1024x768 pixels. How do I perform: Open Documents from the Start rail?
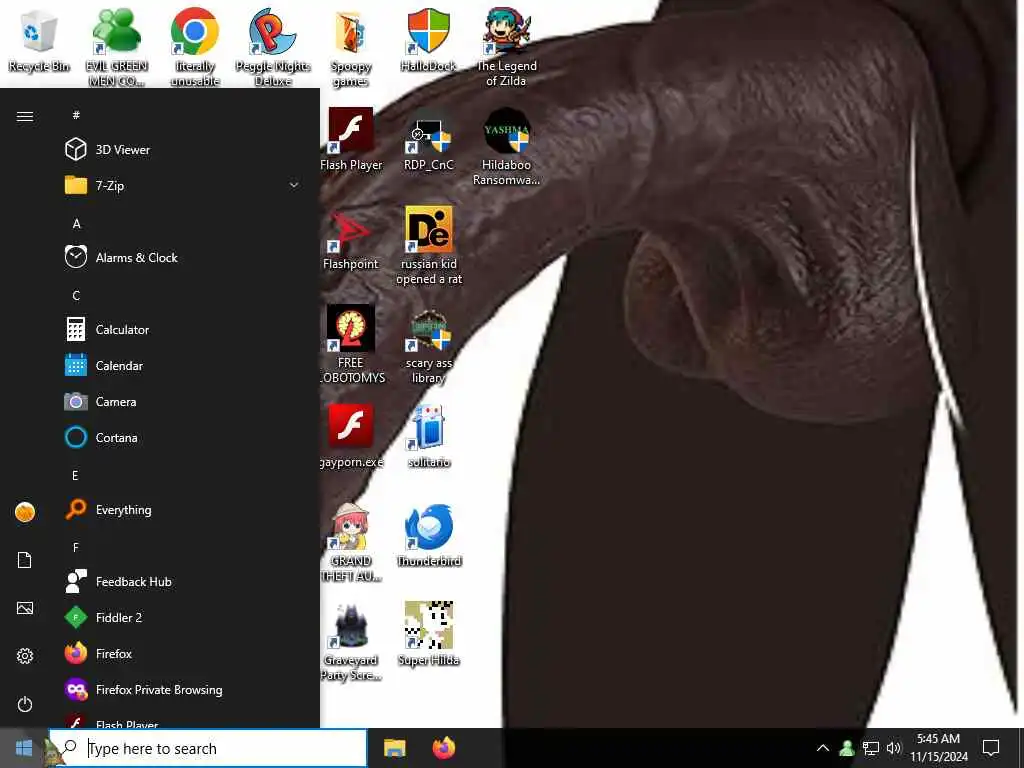pyautogui.click(x=25, y=560)
